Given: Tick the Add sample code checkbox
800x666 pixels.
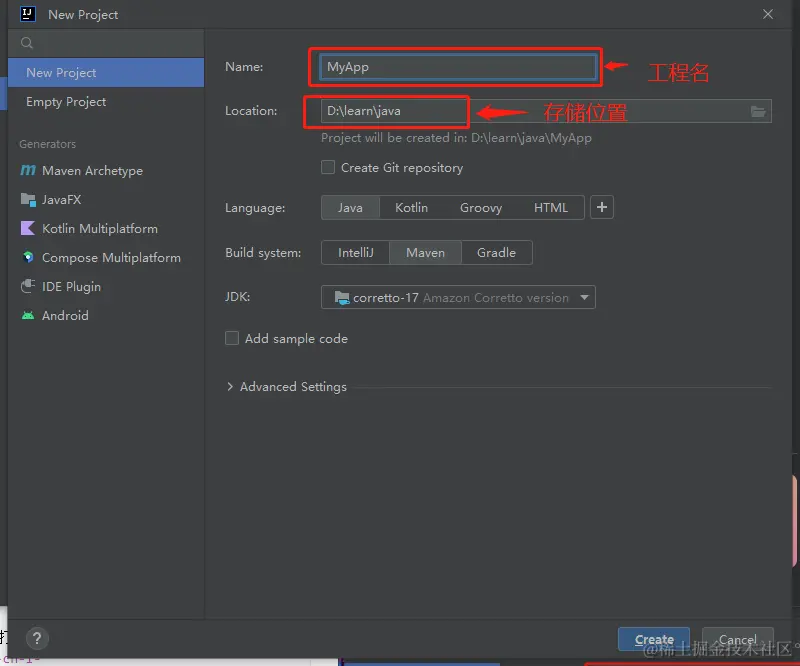Looking at the screenshot, I should click(x=232, y=338).
